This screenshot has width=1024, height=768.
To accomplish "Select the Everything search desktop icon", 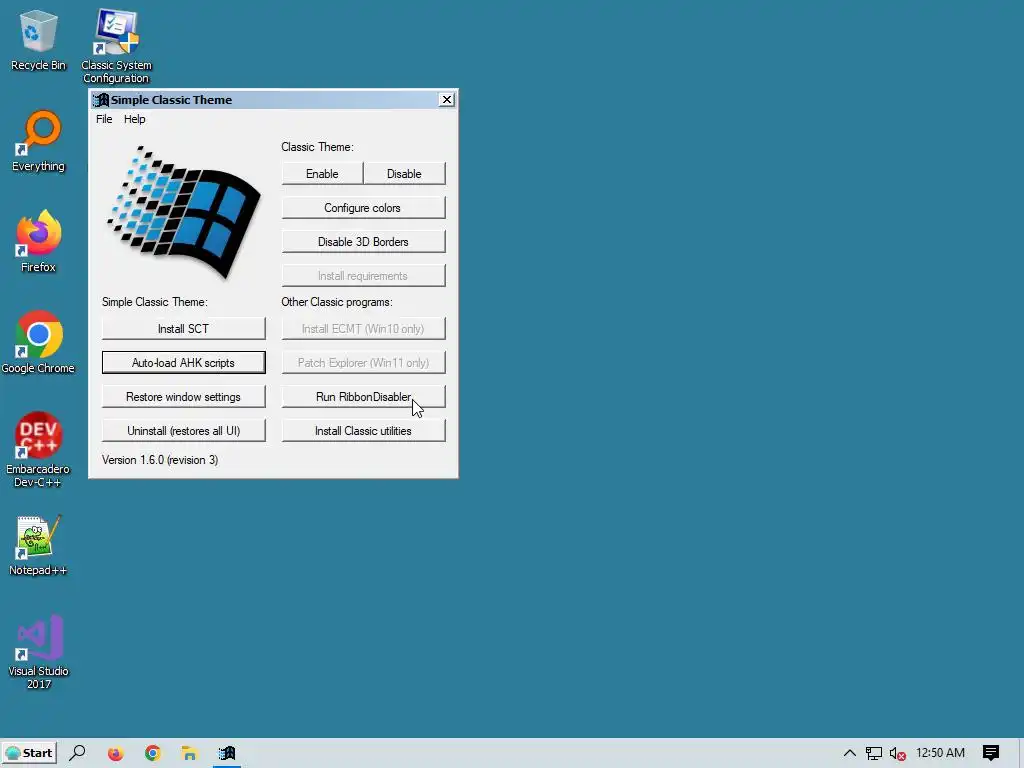I will [x=38, y=140].
